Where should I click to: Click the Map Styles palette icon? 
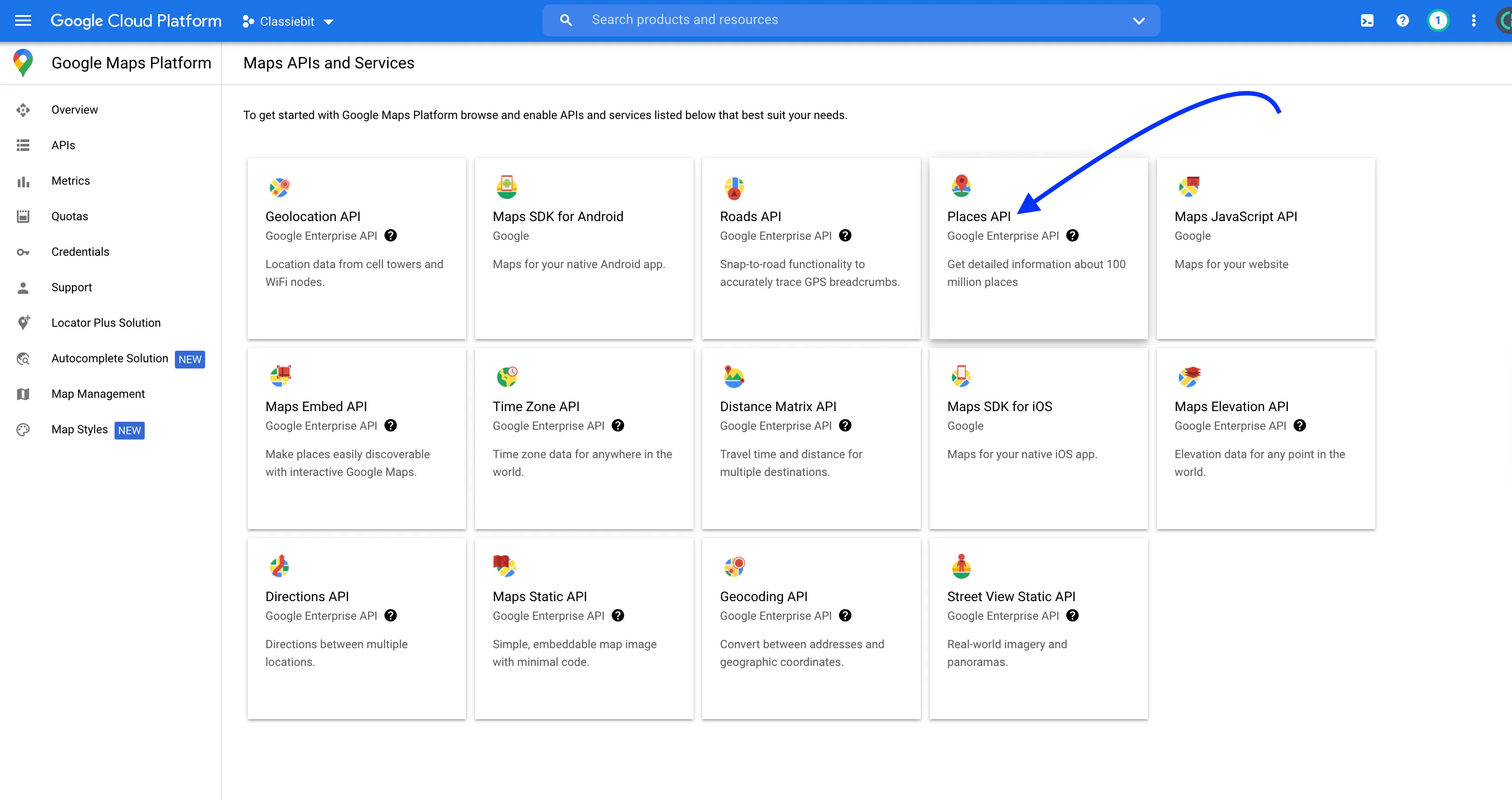pos(23,430)
